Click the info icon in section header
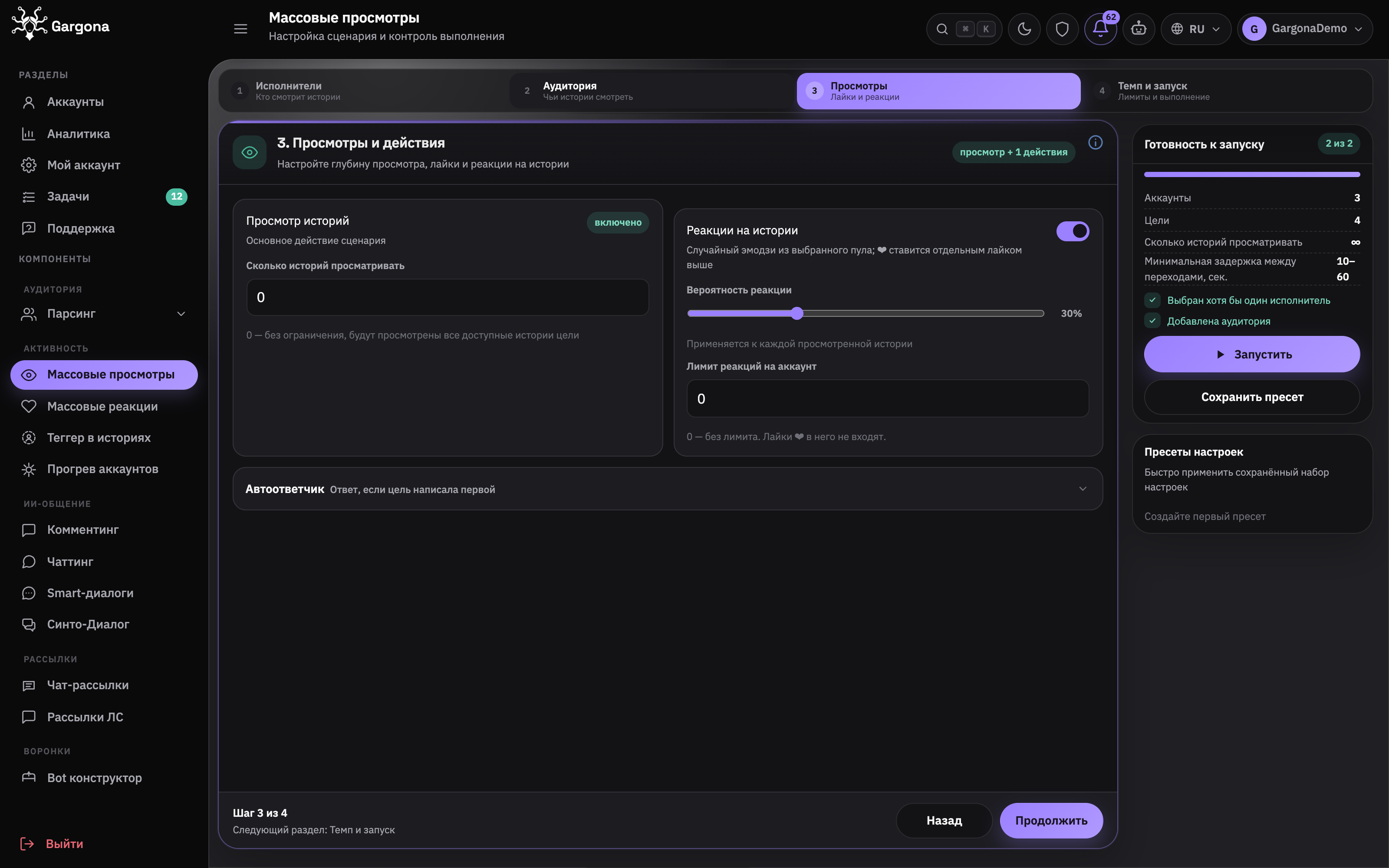Image resolution: width=1389 pixels, height=868 pixels. (x=1095, y=142)
